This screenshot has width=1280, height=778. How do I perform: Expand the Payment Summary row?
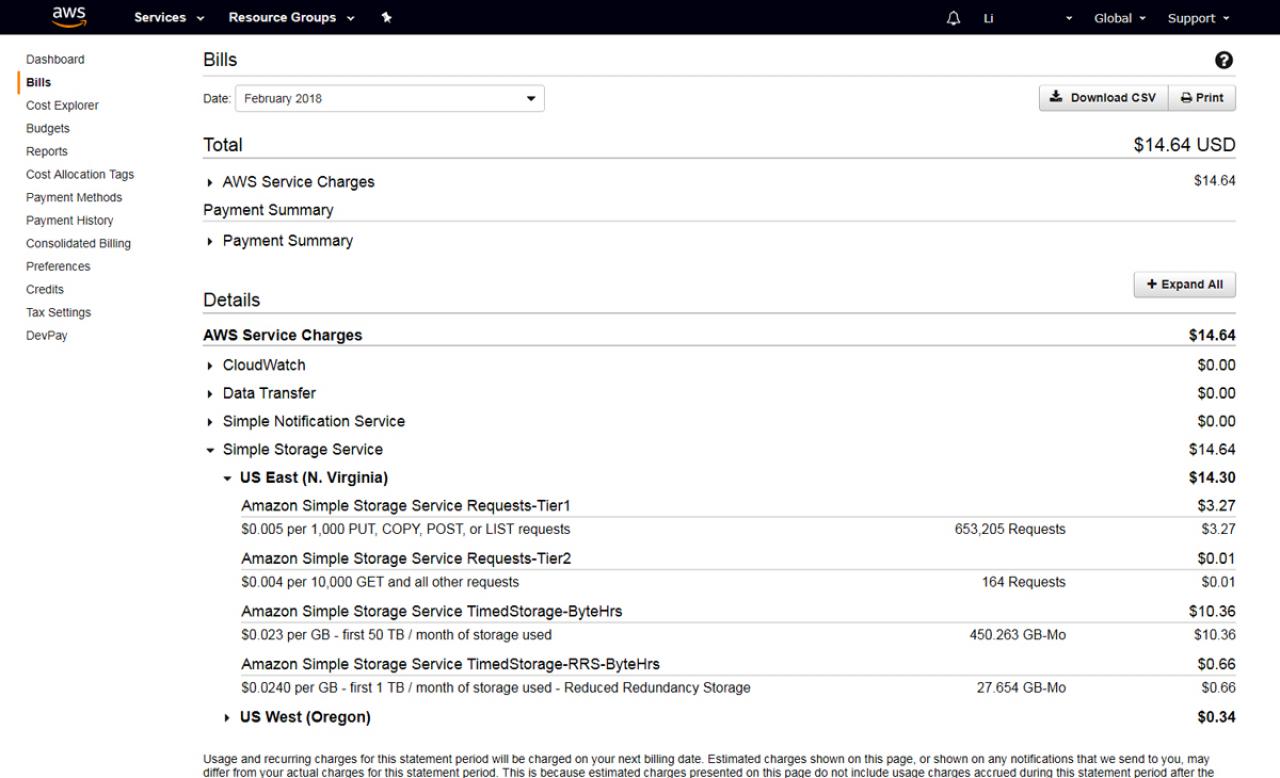pyautogui.click(x=286, y=241)
